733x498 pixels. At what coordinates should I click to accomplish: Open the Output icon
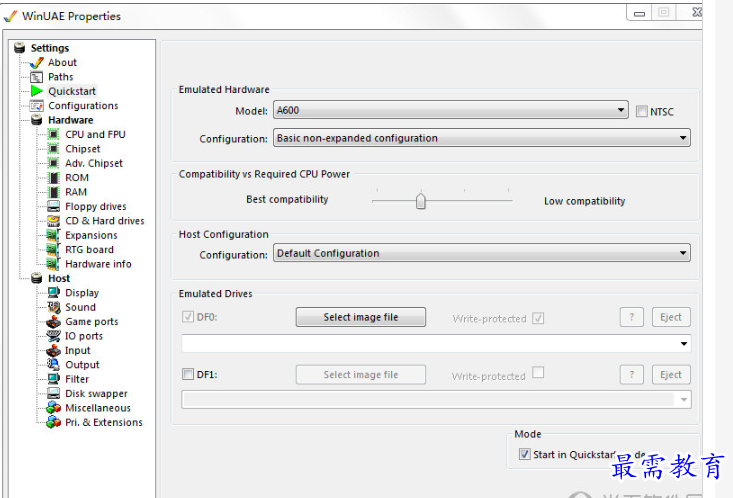coord(54,365)
